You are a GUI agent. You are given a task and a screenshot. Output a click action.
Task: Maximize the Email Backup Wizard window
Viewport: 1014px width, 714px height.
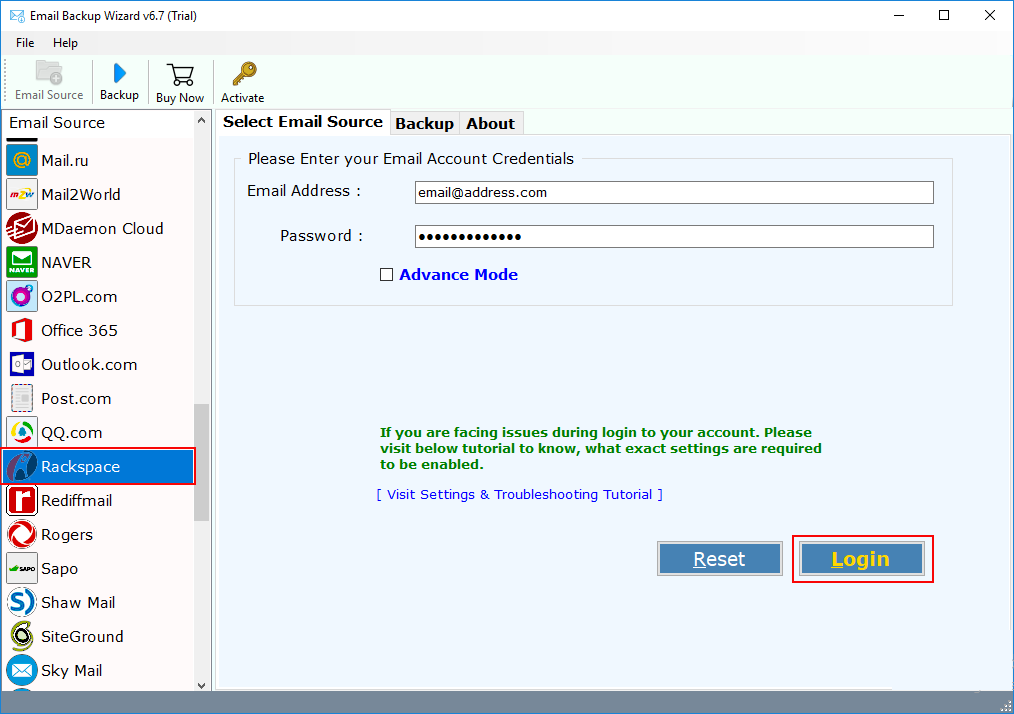[x=944, y=16]
